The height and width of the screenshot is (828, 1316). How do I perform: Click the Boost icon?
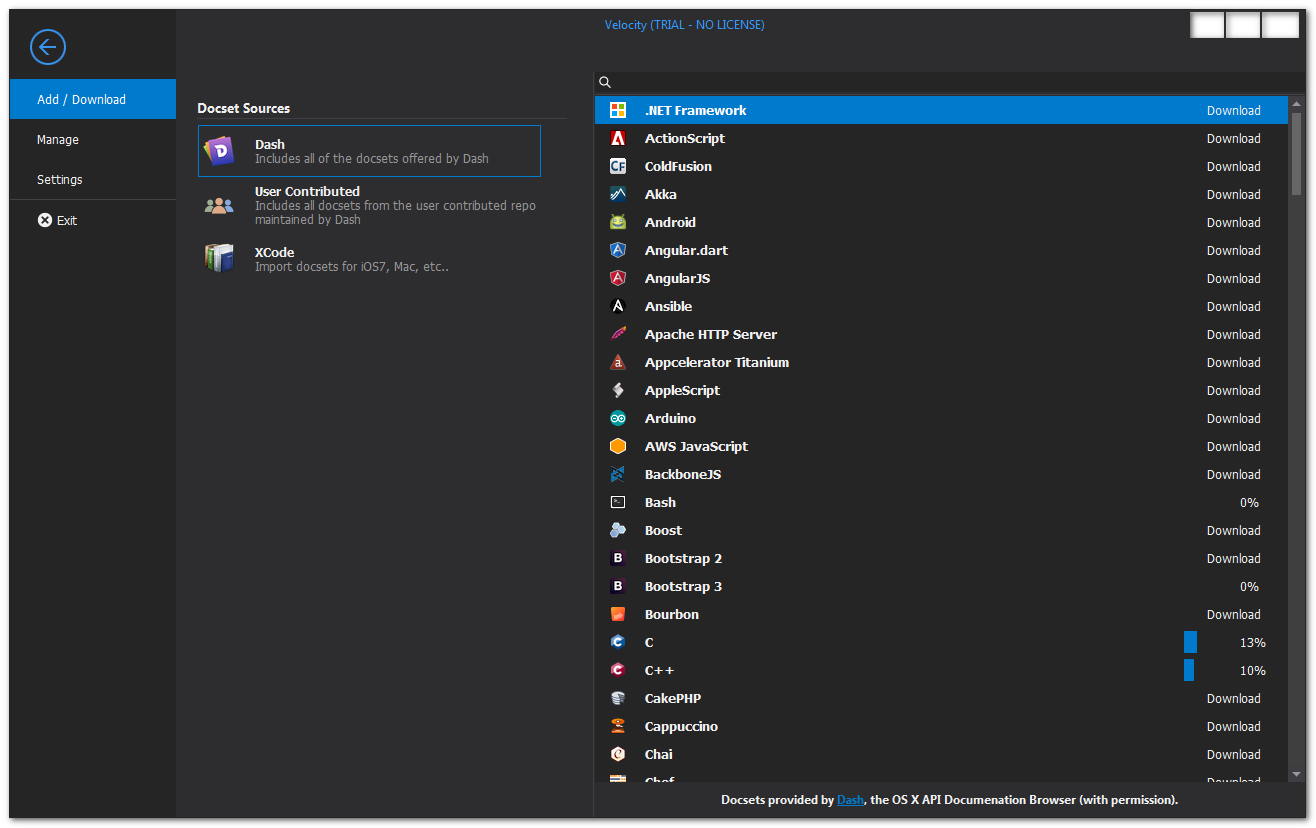(x=618, y=530)
